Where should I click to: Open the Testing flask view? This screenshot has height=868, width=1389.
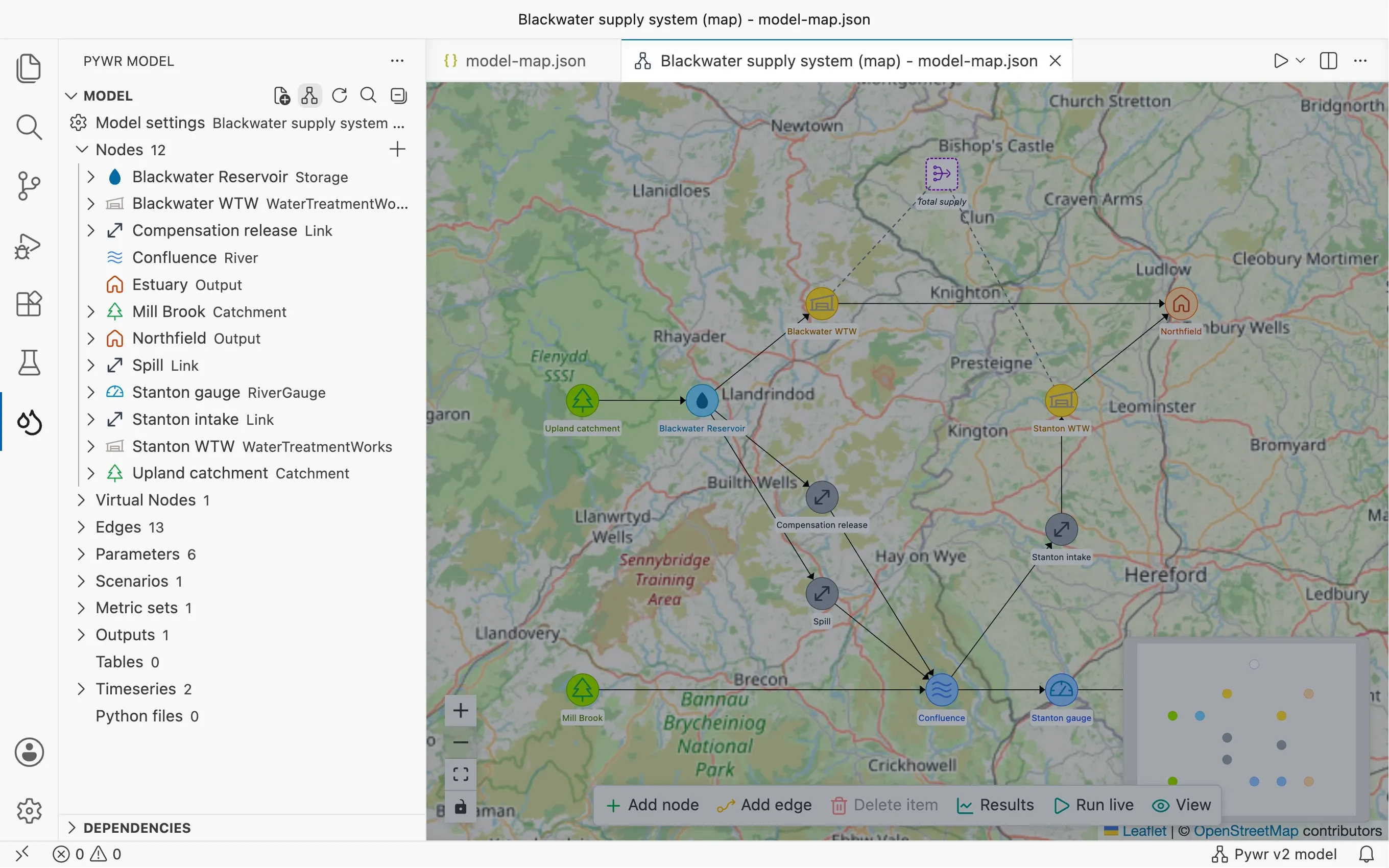29,363
